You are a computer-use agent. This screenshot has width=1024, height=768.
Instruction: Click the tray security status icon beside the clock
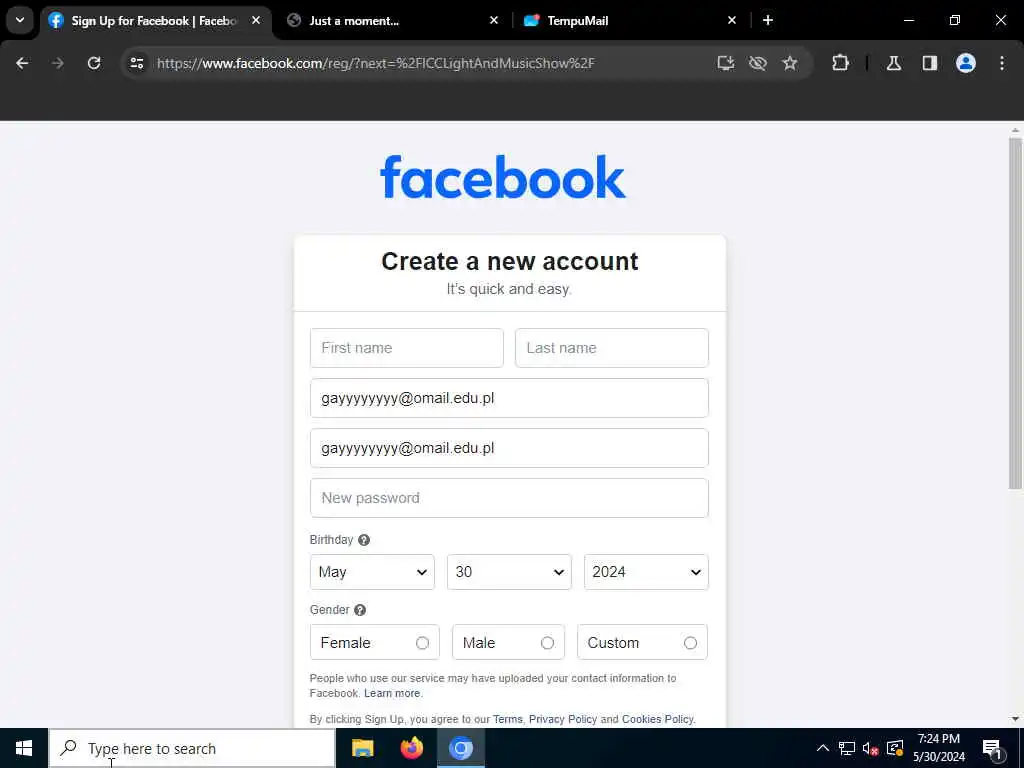tap(895, 748)
